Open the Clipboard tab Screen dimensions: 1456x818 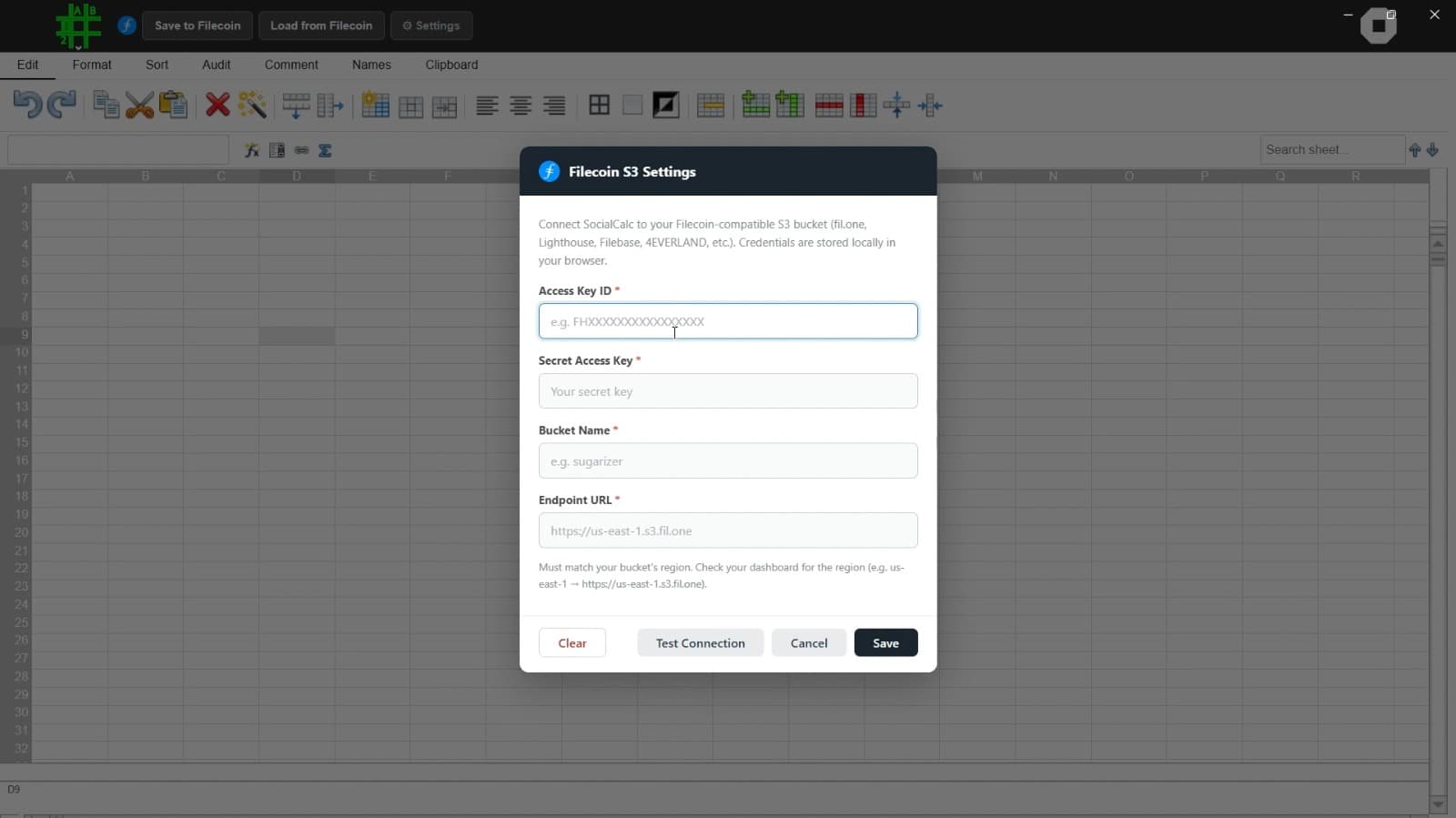451,65
